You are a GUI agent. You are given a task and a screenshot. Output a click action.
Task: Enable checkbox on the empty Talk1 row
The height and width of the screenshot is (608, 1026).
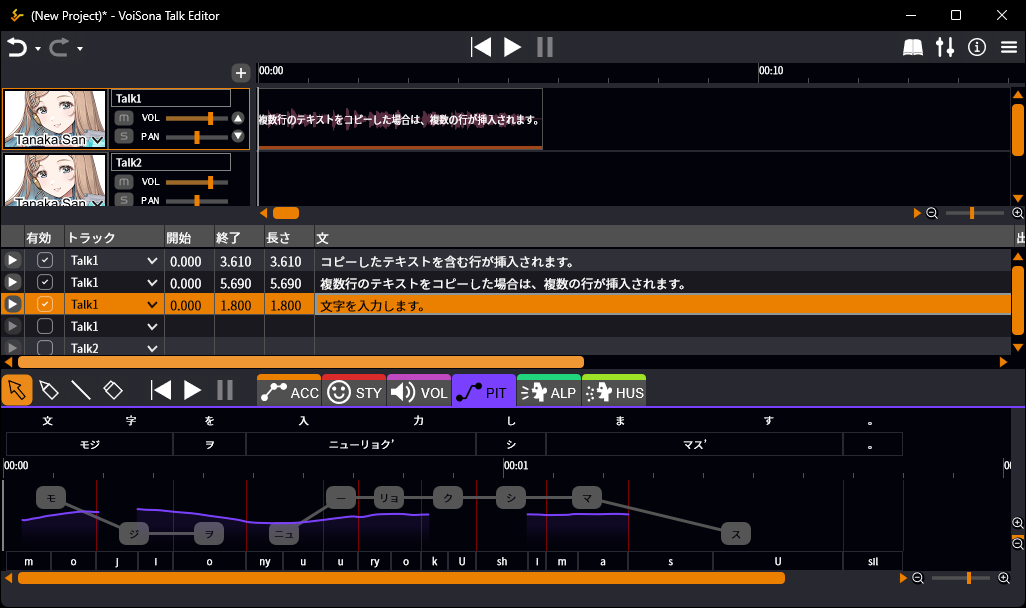tap(45, 326)
